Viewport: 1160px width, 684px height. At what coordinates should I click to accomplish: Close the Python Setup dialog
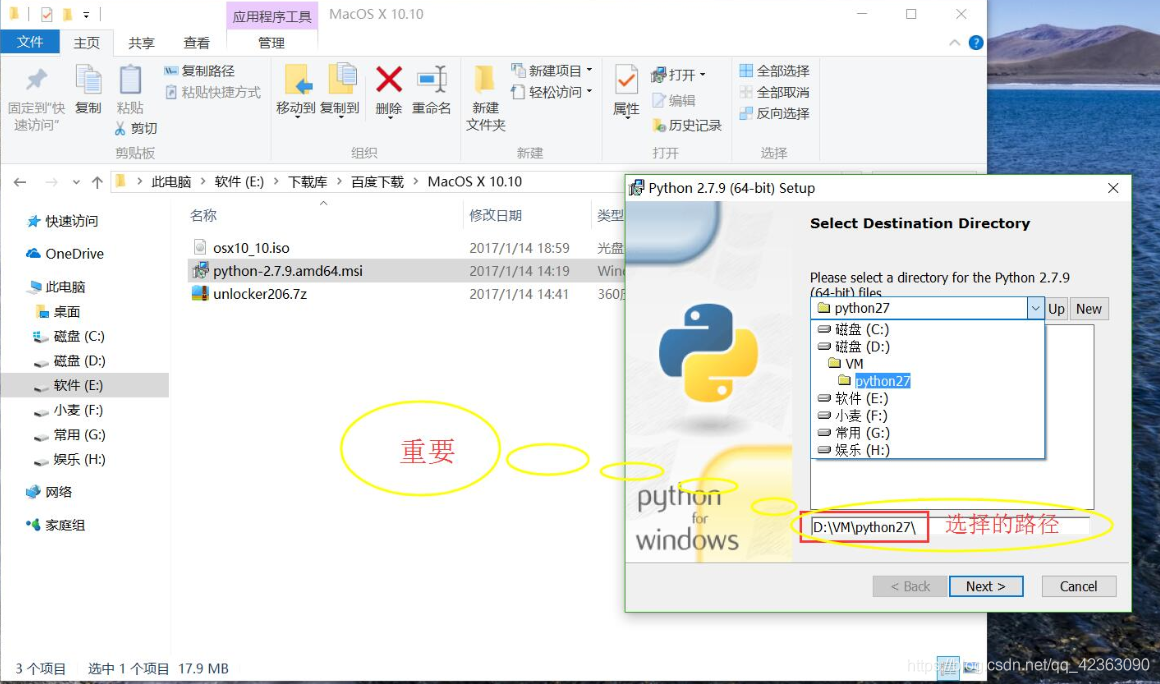1113,189
